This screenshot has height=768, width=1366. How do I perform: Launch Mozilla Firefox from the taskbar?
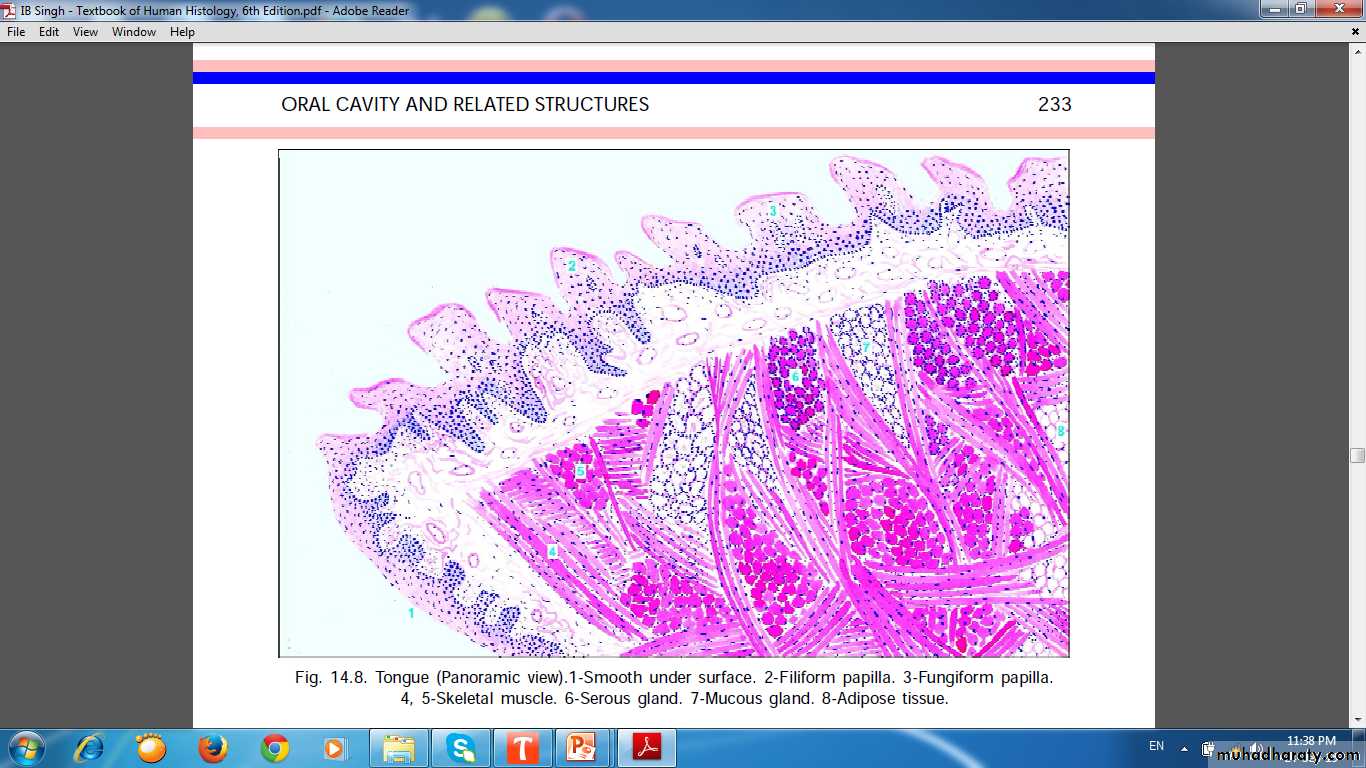[x=212, y=748]
